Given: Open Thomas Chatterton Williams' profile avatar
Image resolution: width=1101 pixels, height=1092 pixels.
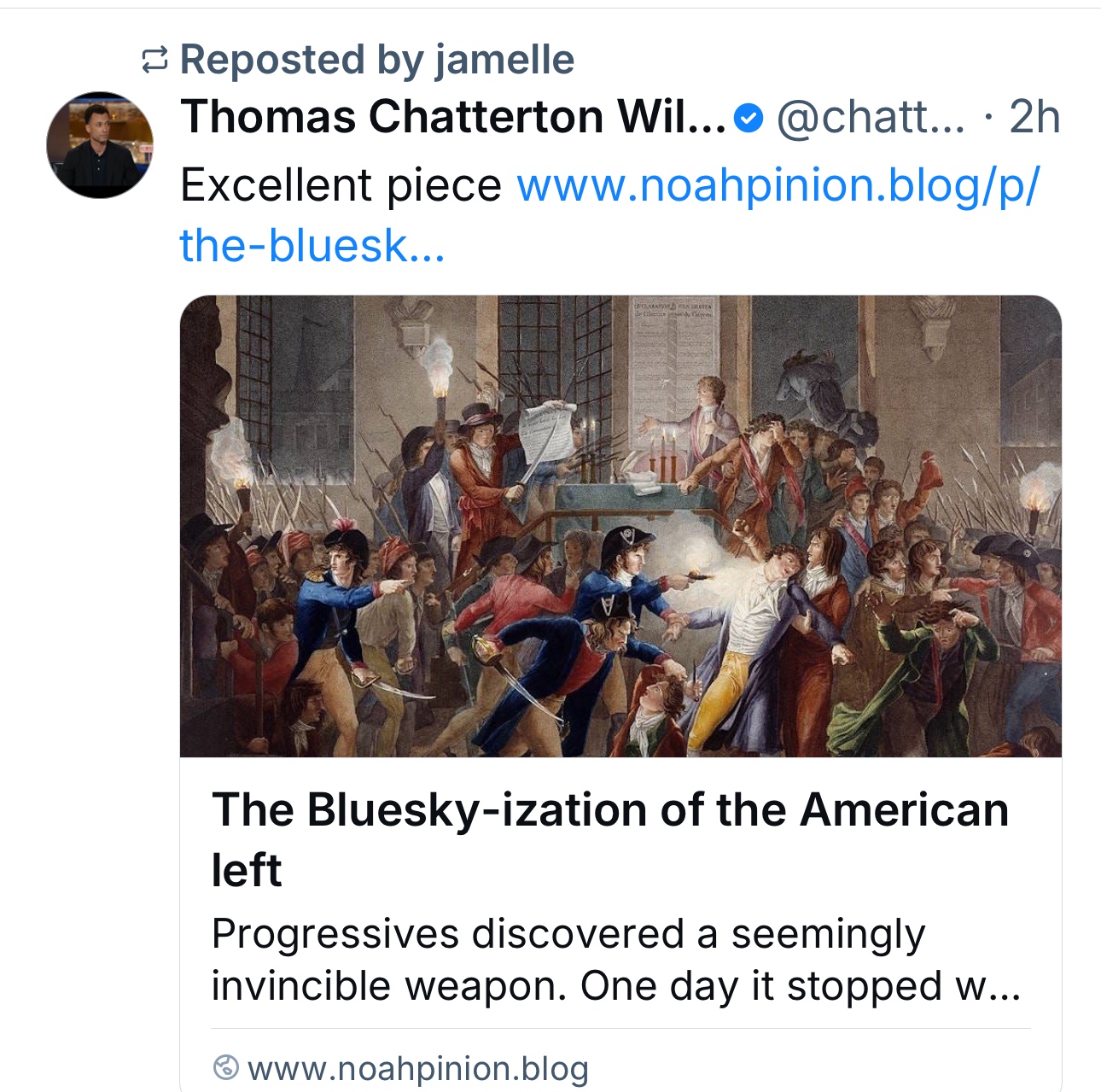Looking at the screenshot, I should 100,145.
